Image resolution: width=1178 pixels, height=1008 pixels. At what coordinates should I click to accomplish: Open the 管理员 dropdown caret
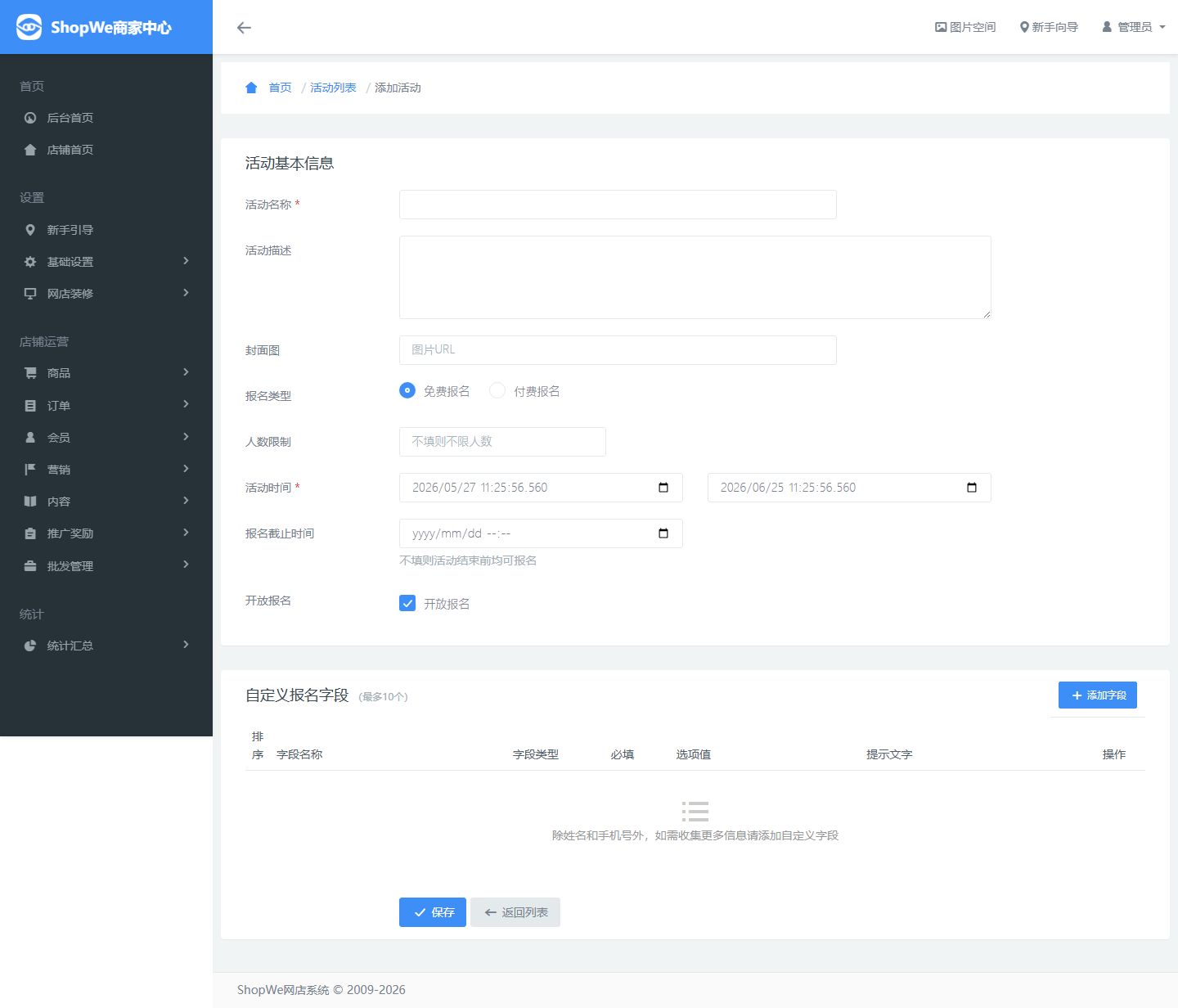point(1162,27)
